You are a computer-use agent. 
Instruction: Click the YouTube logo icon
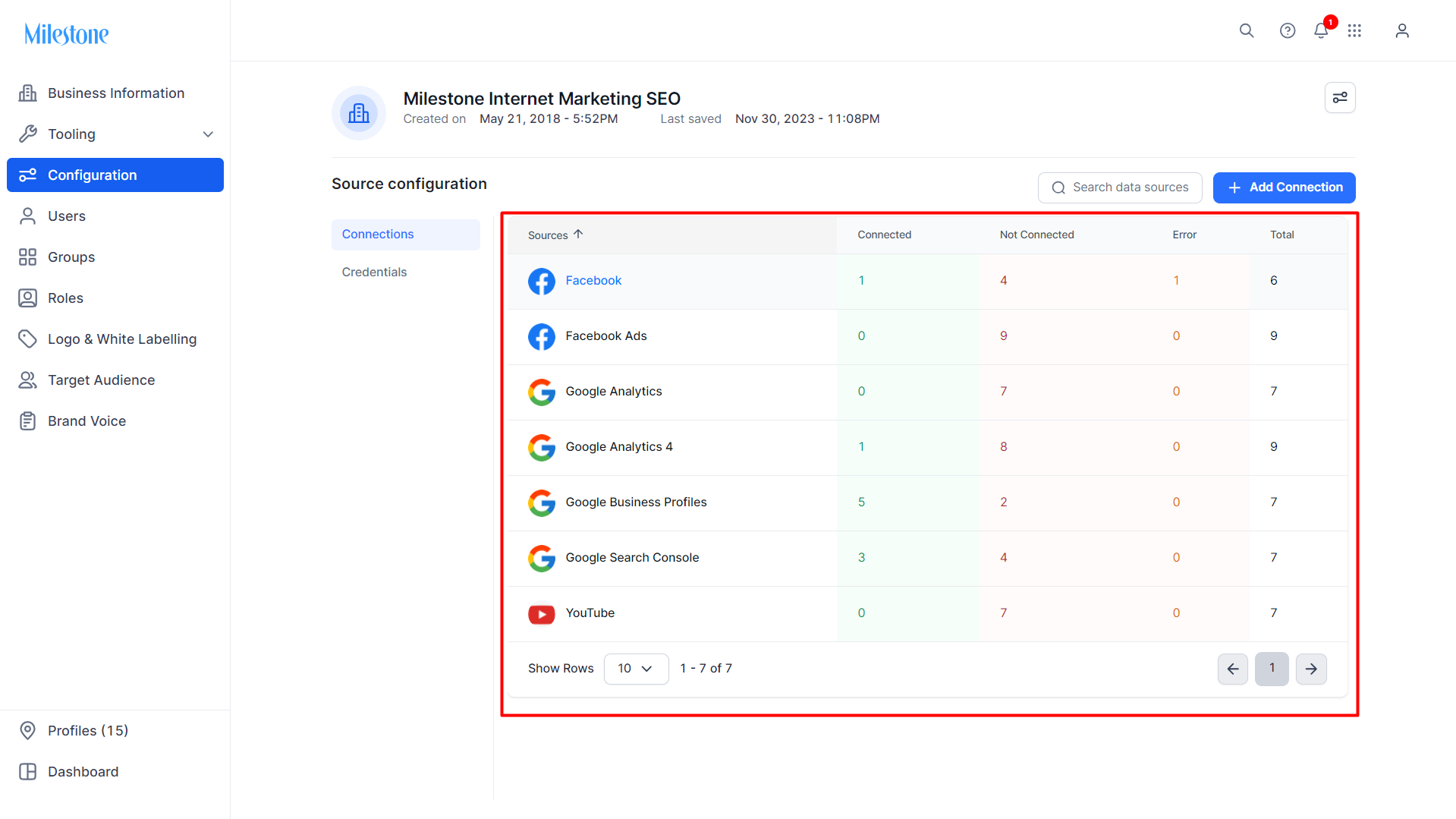[542, 614]
